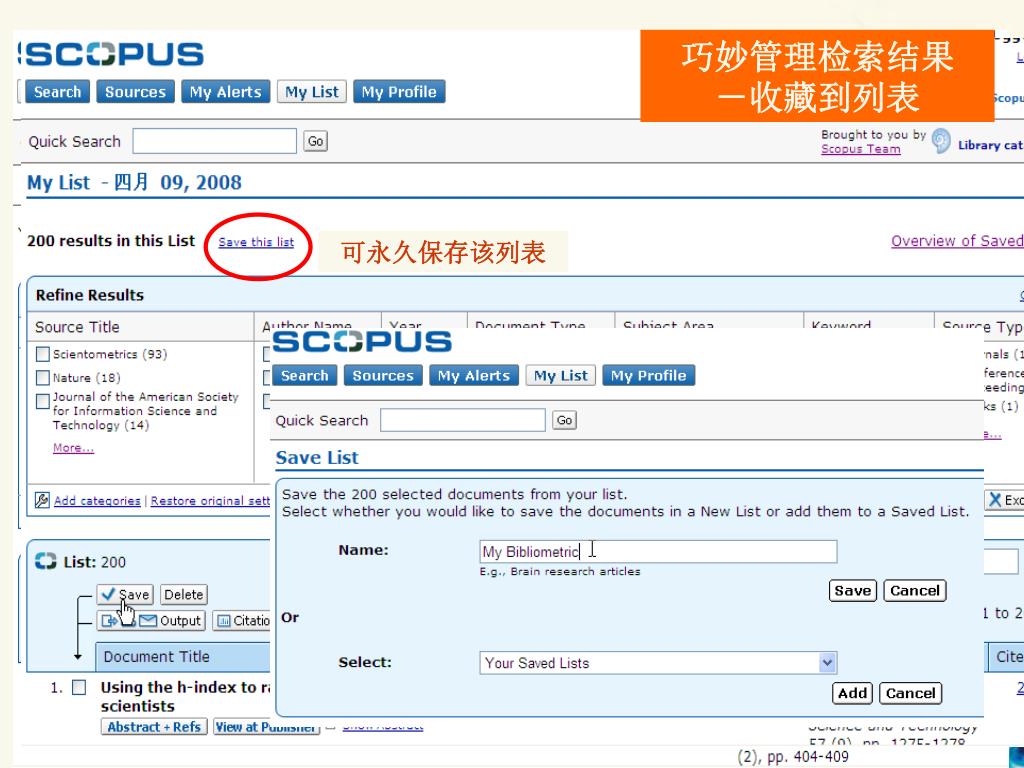Click Cancel beside the Add button
The image size is (1024, 768).
910,693
